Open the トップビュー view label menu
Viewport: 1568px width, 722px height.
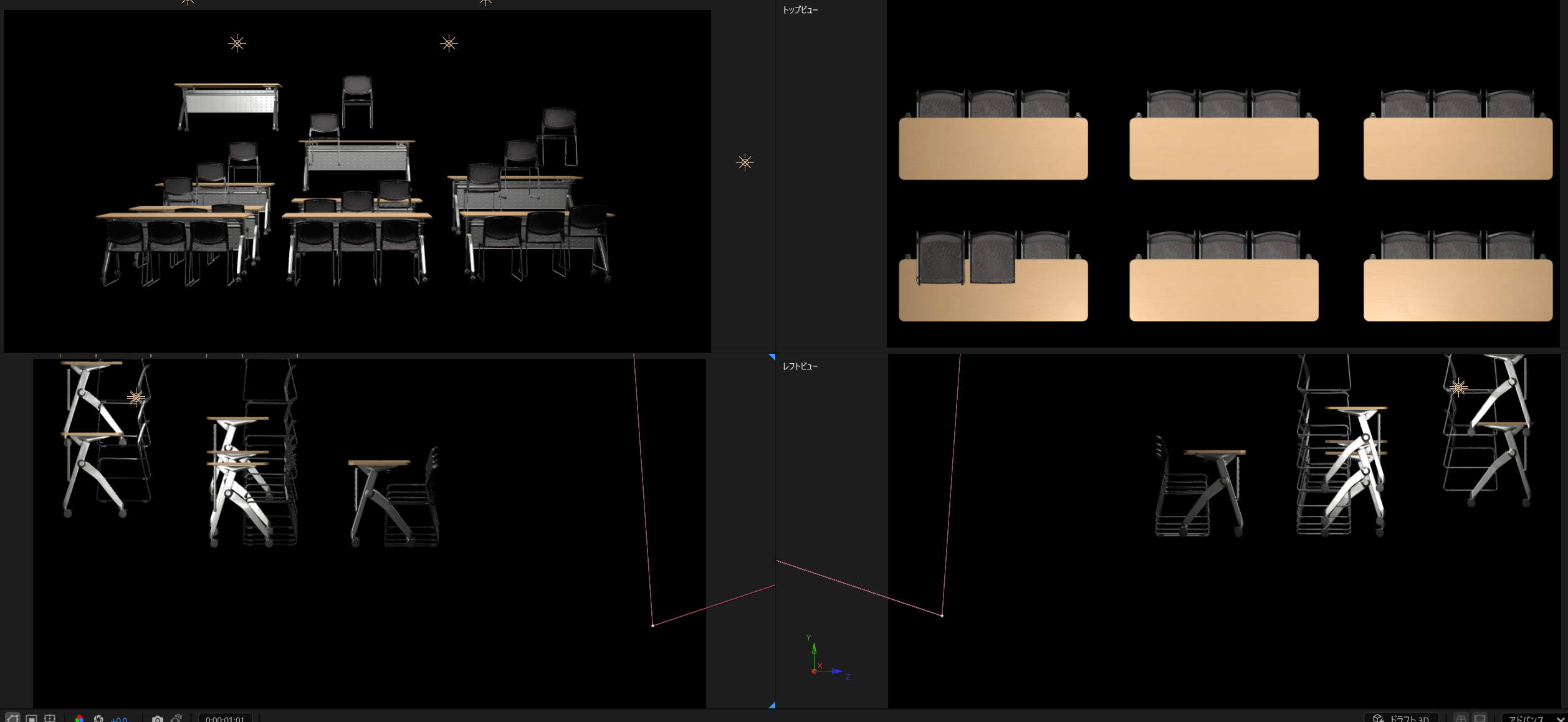800,10
